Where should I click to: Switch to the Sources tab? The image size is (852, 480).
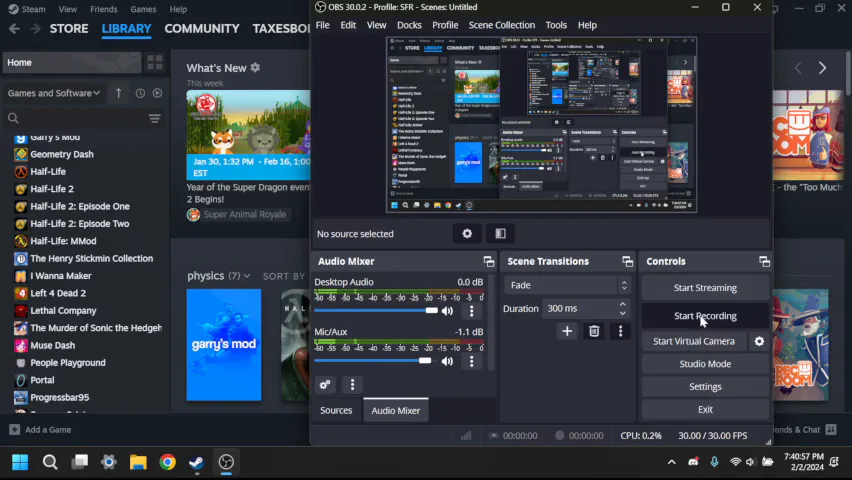[336, 410]
